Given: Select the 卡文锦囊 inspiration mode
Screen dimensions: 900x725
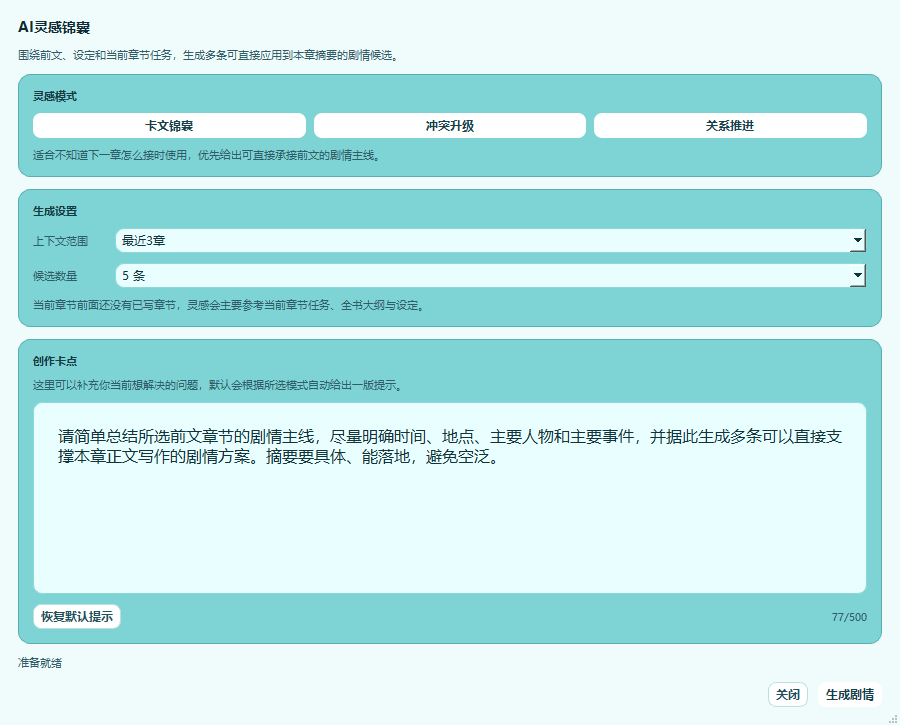Looking at the screenshot, I should click(x=169, y=126).
